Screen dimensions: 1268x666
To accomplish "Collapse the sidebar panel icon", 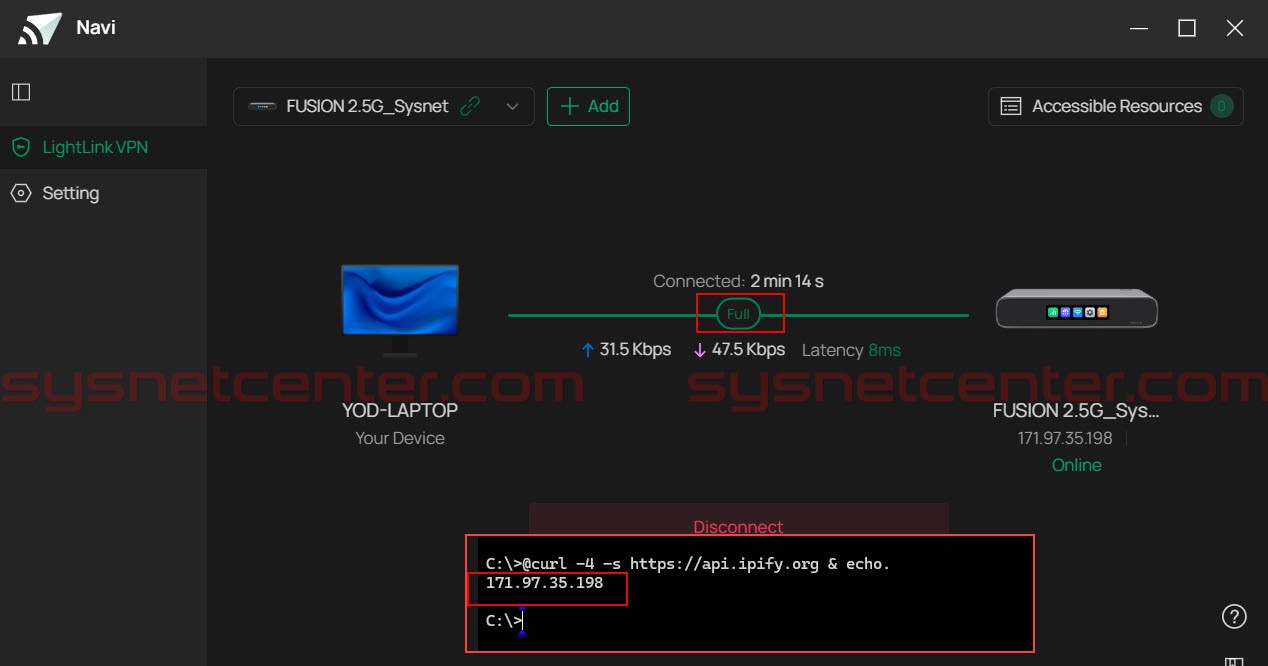I will click(21, 92).
